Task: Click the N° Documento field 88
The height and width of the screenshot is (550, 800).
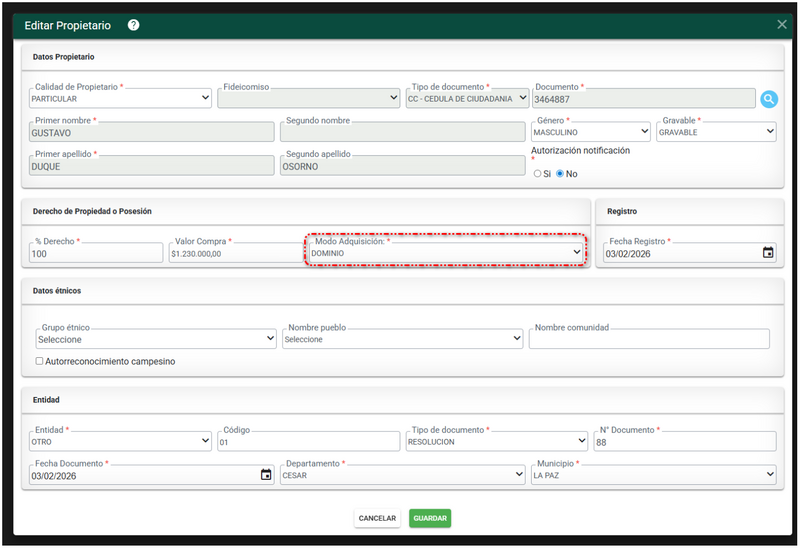Action: coord(685,442)
